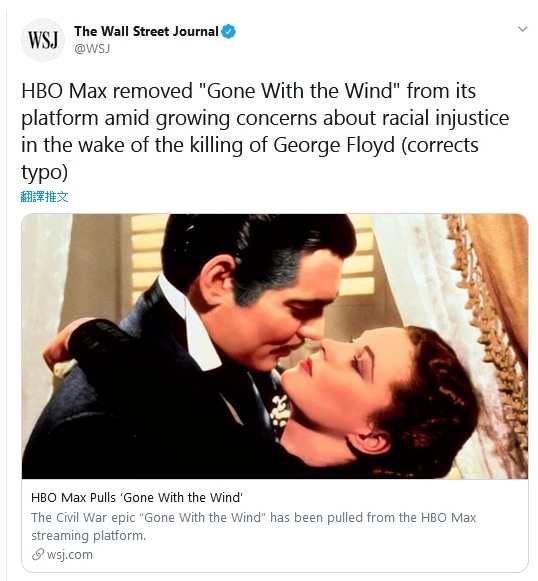Screen dimensions: 538x581
Task: Open the WSJ profile avatar
Action: tap(43, 40)
